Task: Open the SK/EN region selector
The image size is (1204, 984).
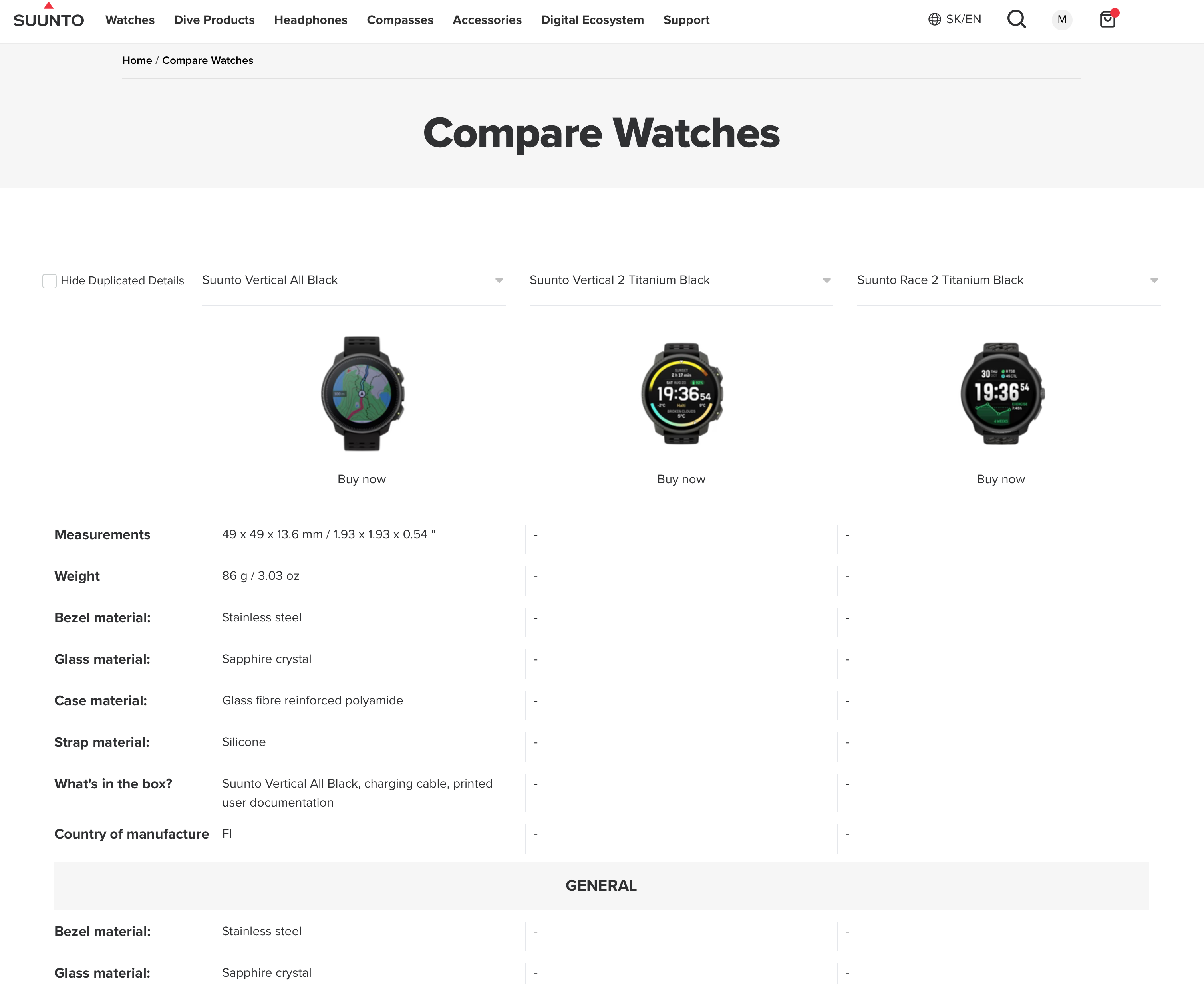Action: (x=955, y=19)
